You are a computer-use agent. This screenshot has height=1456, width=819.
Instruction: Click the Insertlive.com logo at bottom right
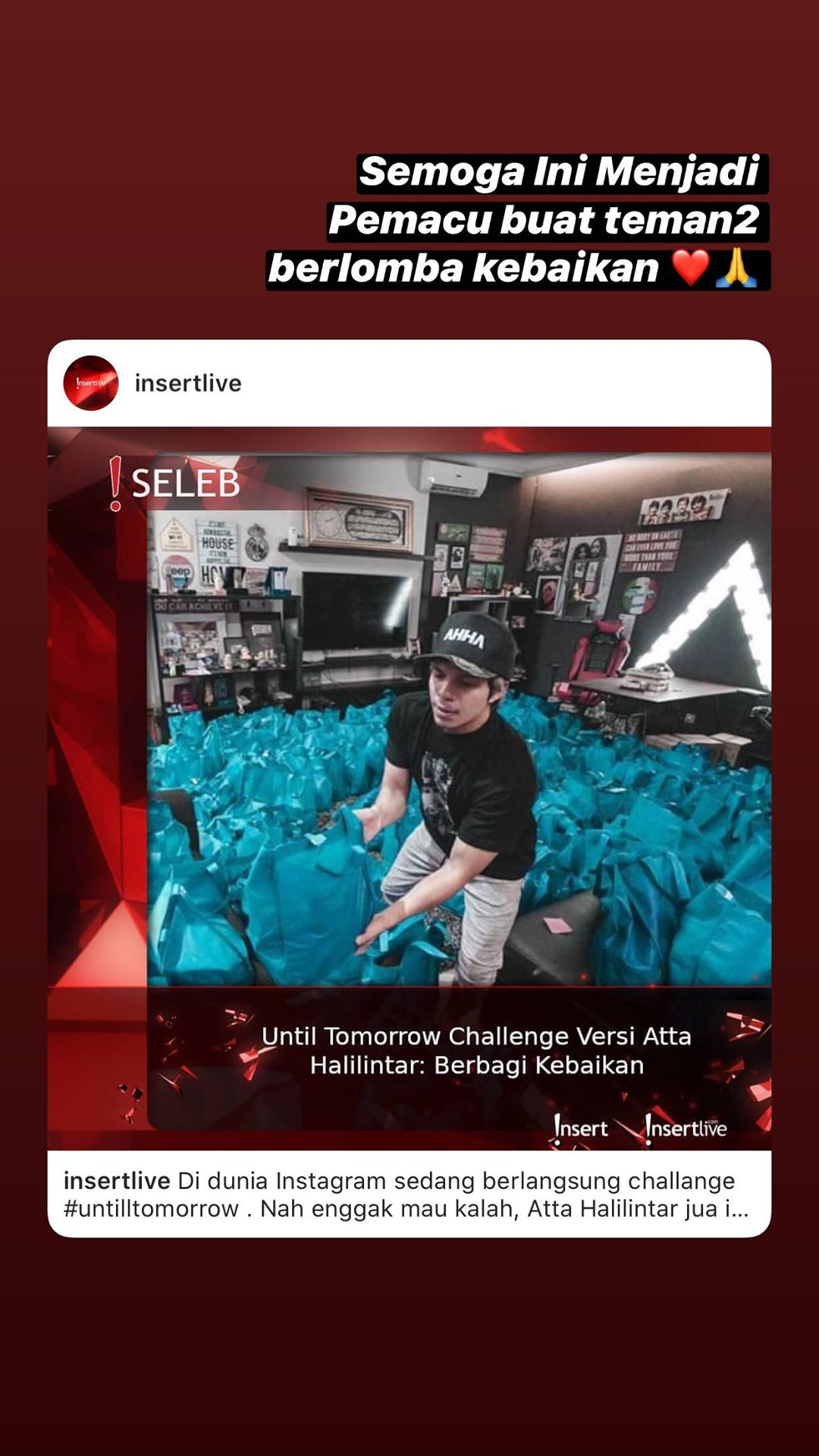[686, 1128]
